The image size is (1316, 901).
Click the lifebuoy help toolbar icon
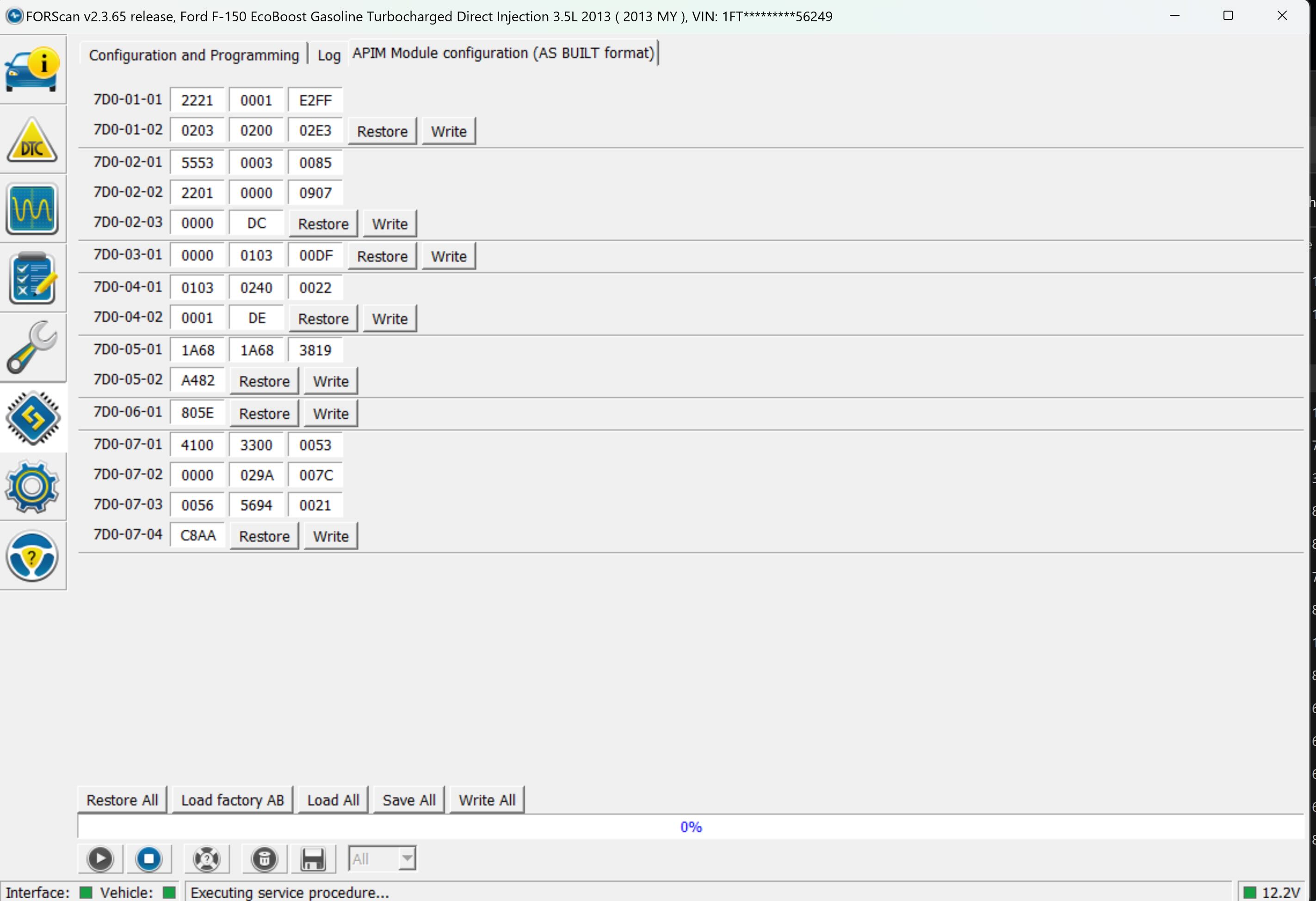[x=207, y=859]
